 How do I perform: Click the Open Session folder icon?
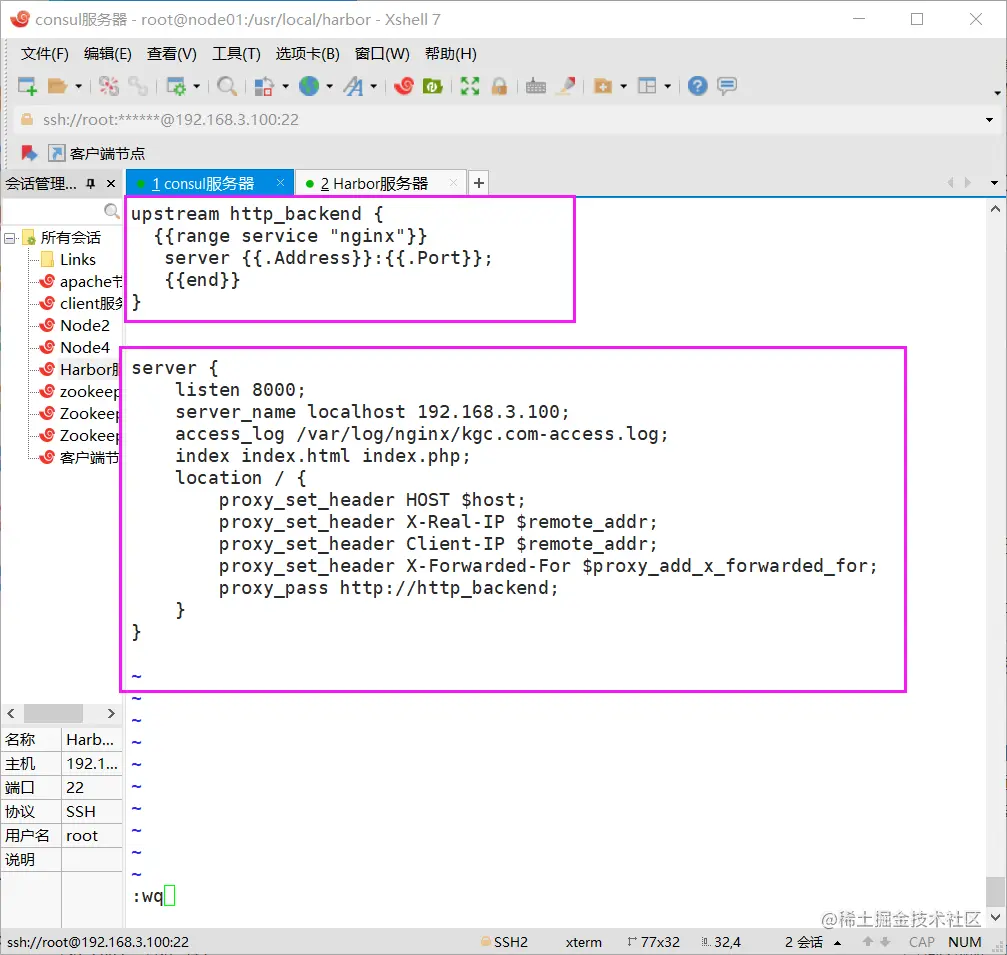57,86
